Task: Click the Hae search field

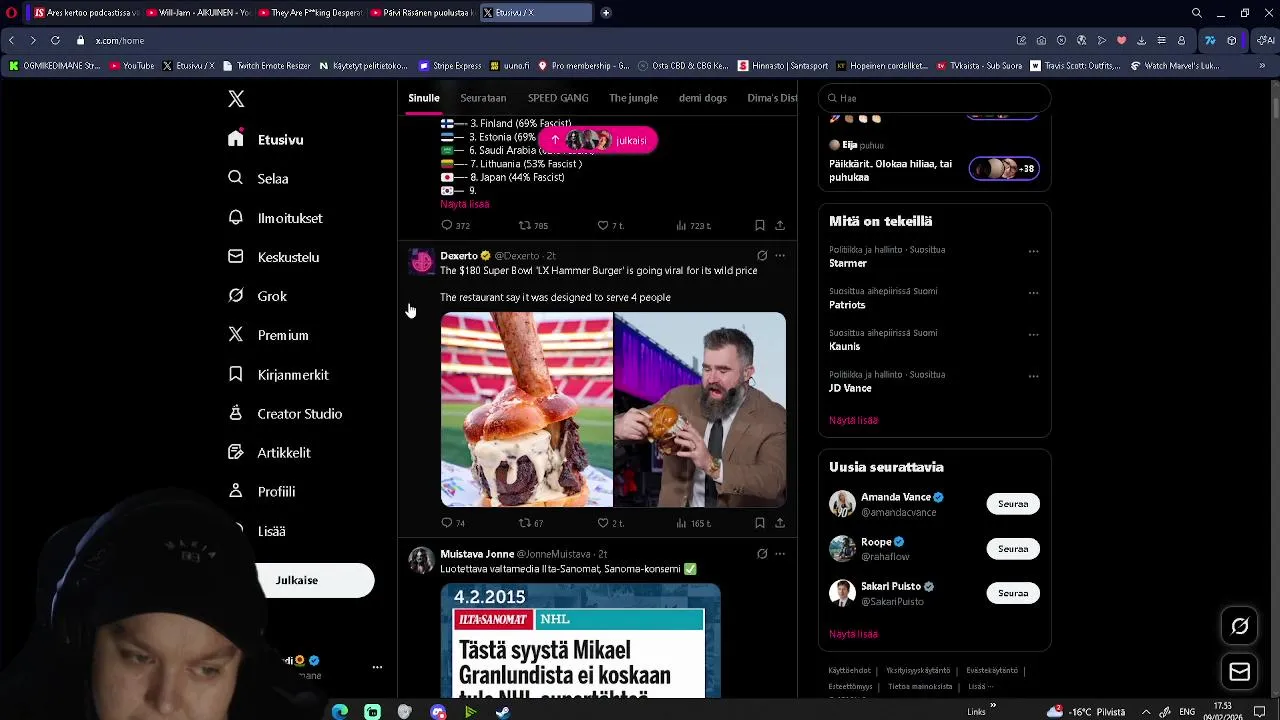Action: click(x=935, y=98)
